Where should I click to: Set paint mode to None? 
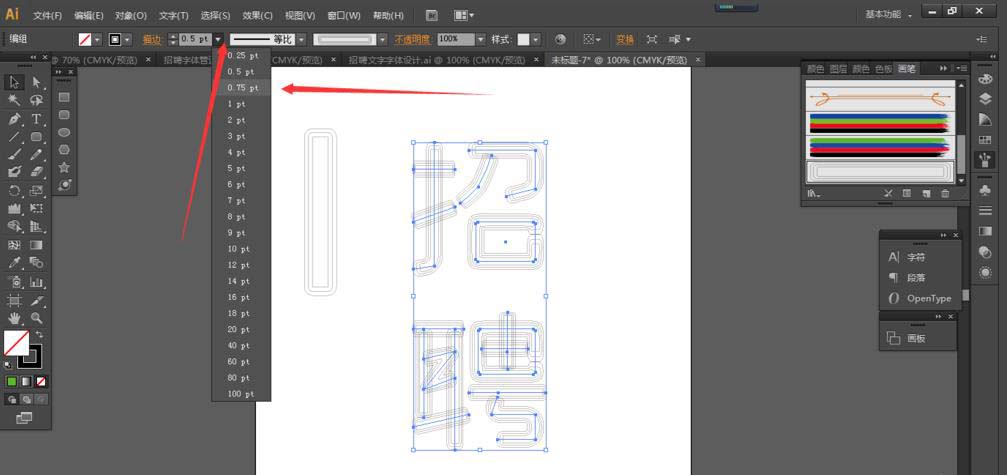click(41, 381)
